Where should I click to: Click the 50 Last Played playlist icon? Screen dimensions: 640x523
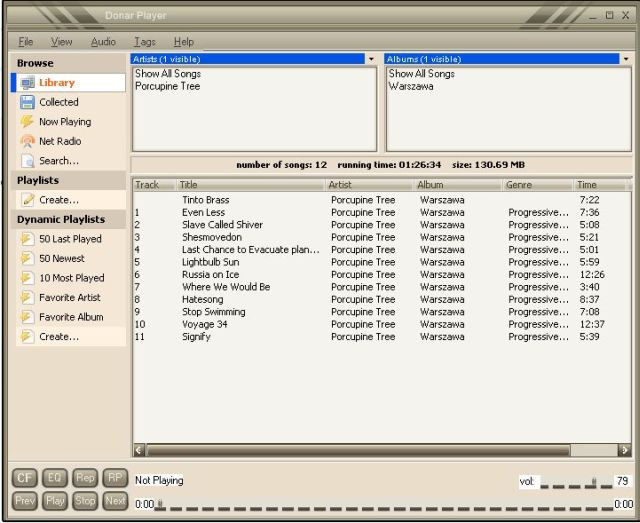27,239
